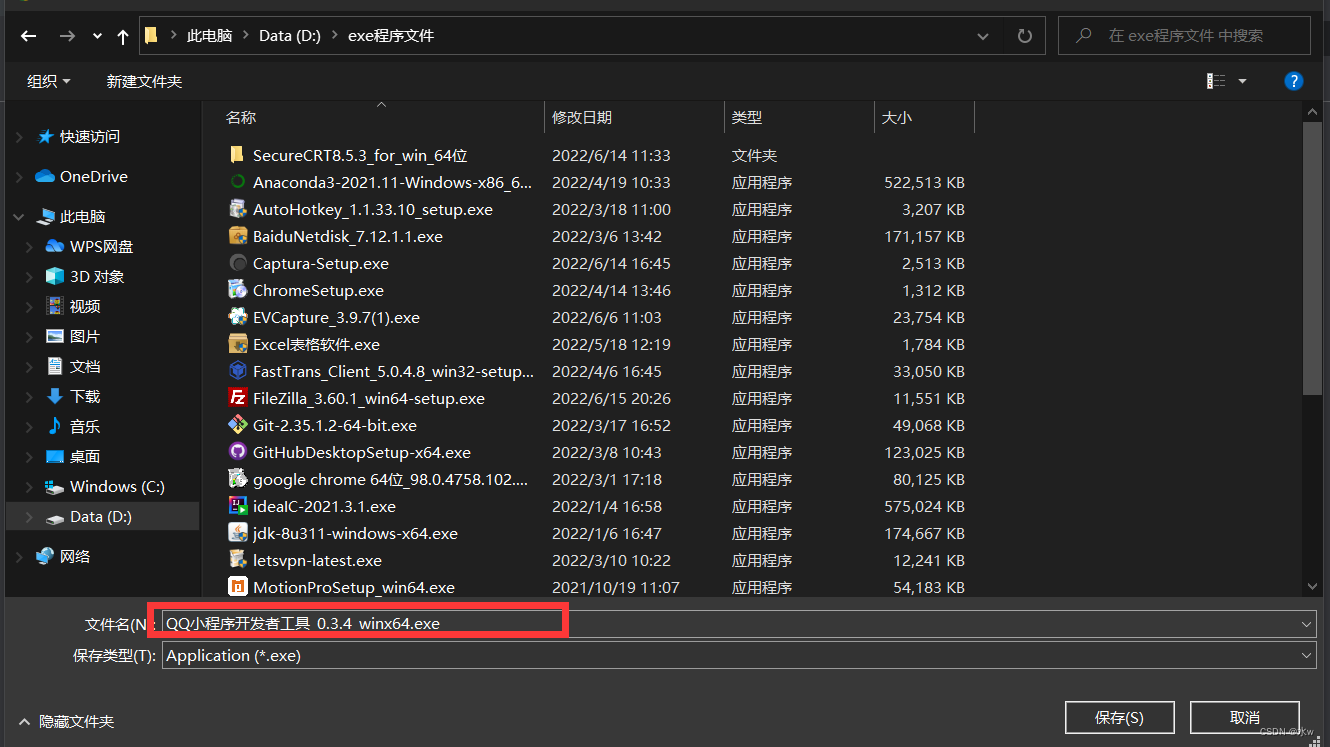Sort by the 名称 column
The image size is (1330, 747).
point(241,118)
